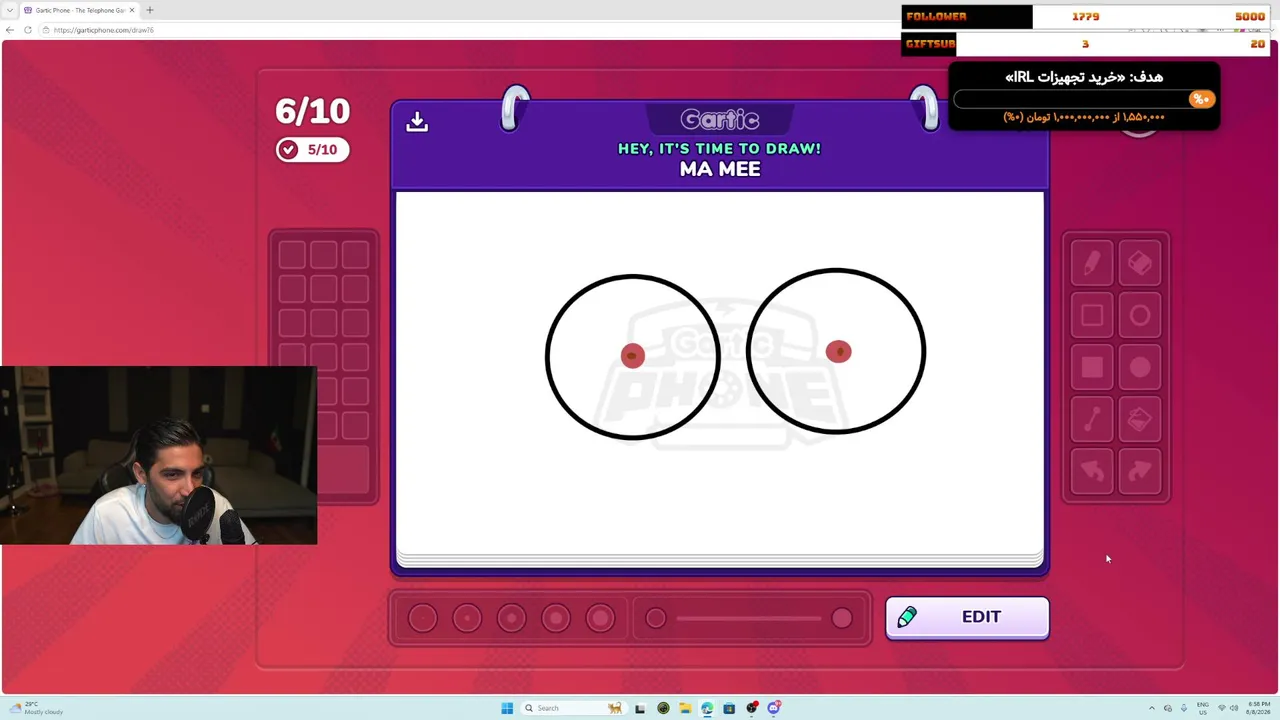
Task: Select the pencil drawing tool
Action: 1091,264
